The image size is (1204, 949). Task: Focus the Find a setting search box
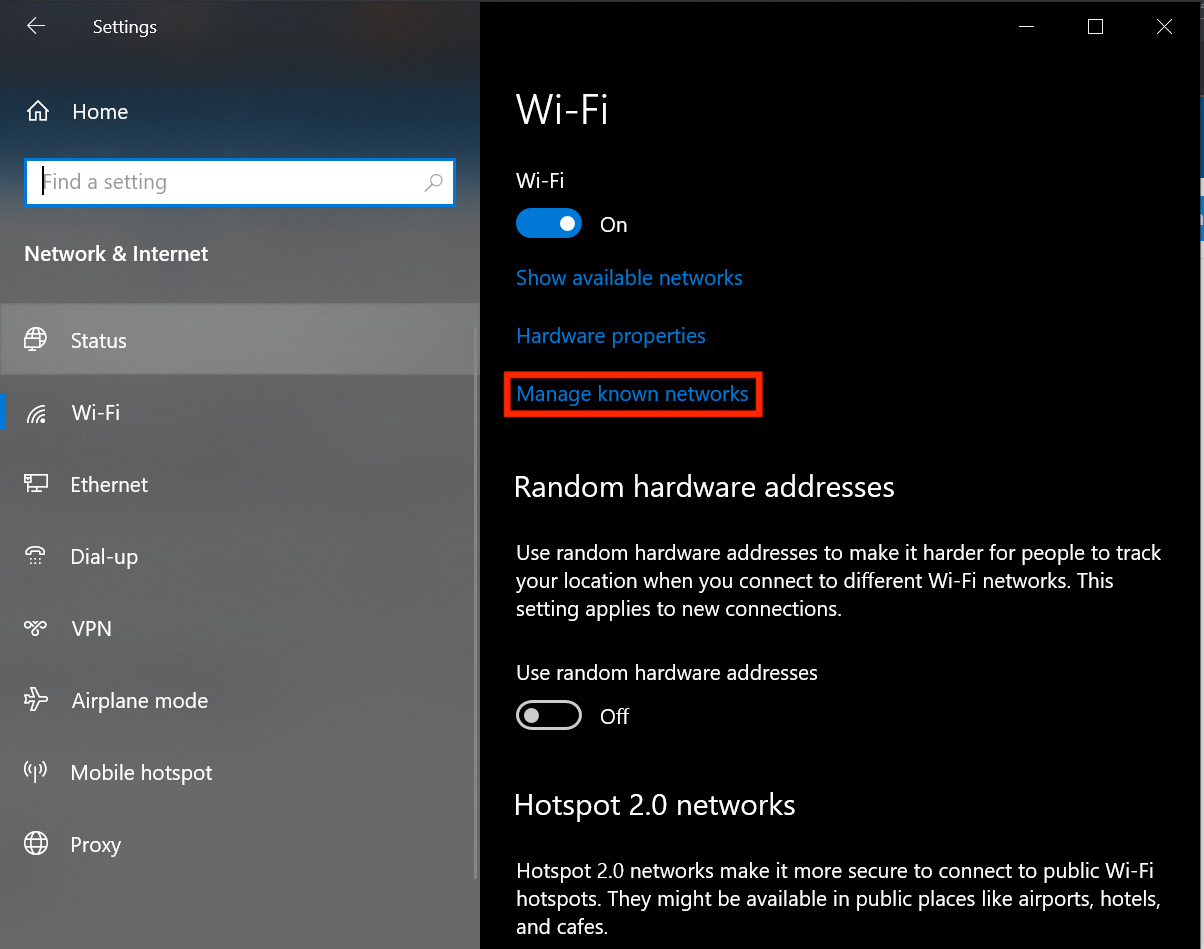pos(240,182)
